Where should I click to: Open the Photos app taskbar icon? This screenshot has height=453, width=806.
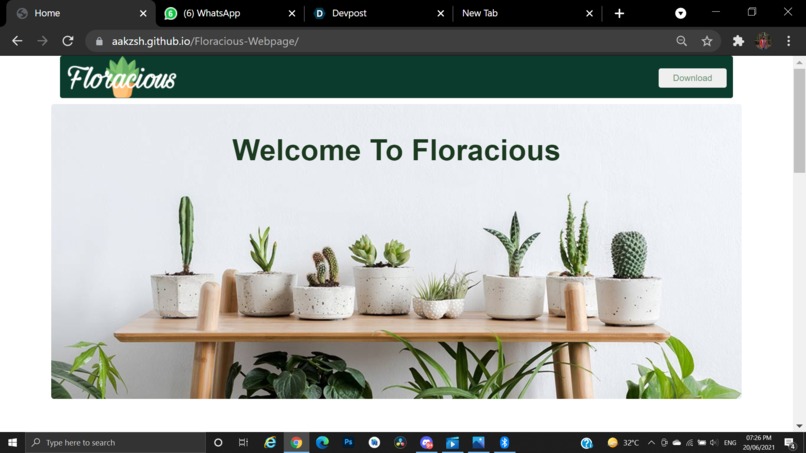(x=478, y=442)
